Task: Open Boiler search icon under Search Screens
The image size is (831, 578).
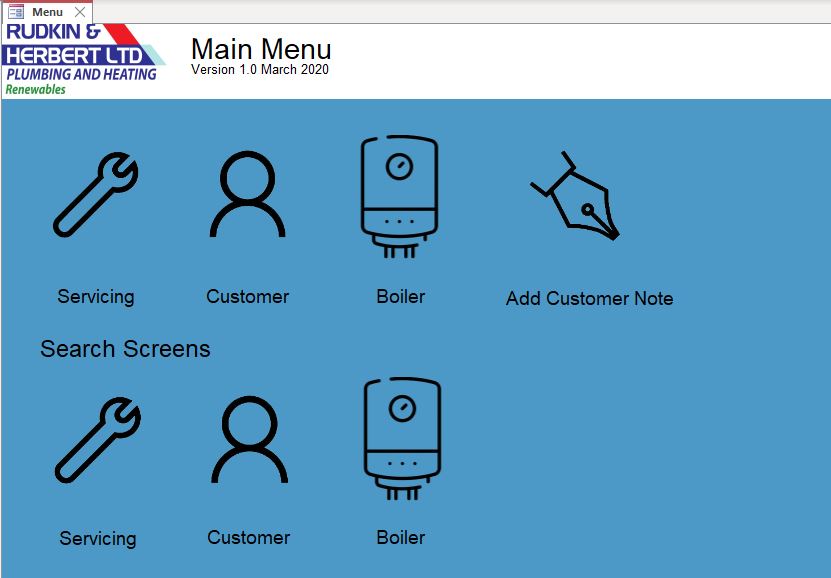Action: (402, 439)
